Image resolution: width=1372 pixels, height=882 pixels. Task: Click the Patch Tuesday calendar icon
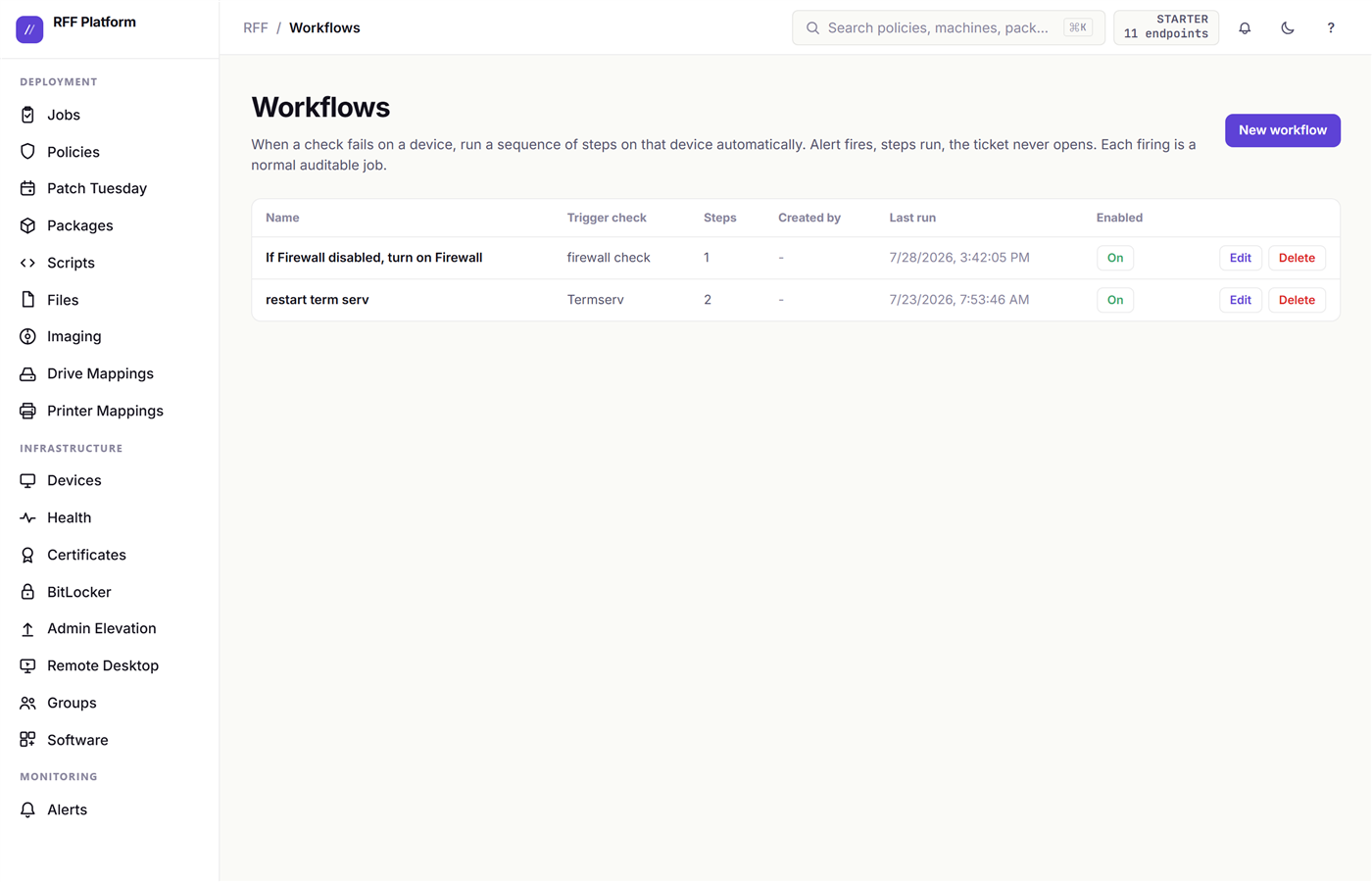pos(27,188)
